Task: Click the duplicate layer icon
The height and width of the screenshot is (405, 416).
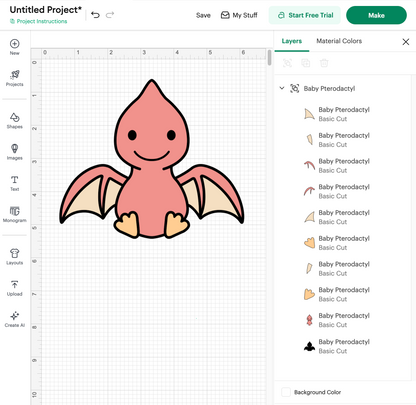Action: point(306,63)
